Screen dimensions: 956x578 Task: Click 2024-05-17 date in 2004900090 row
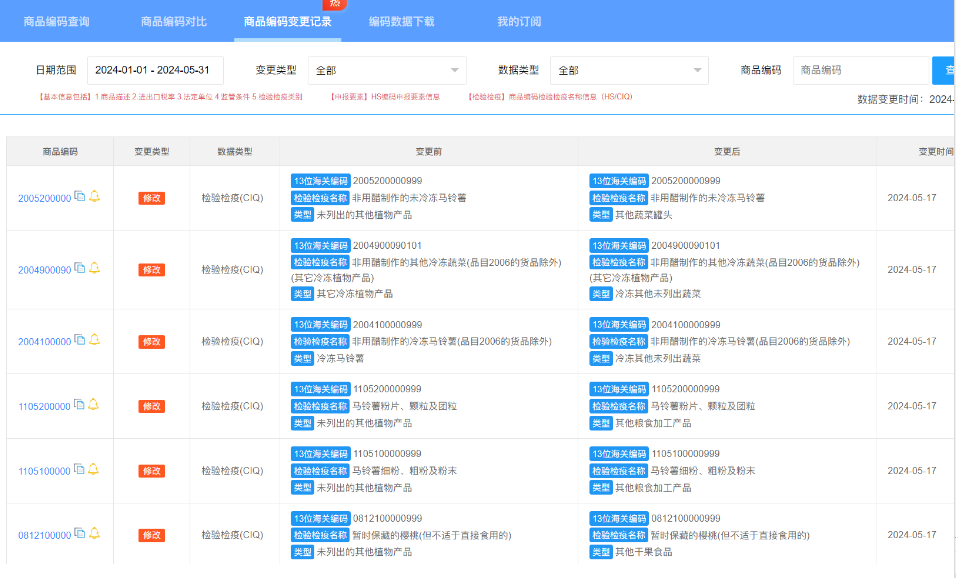click(x=911, y=269)
